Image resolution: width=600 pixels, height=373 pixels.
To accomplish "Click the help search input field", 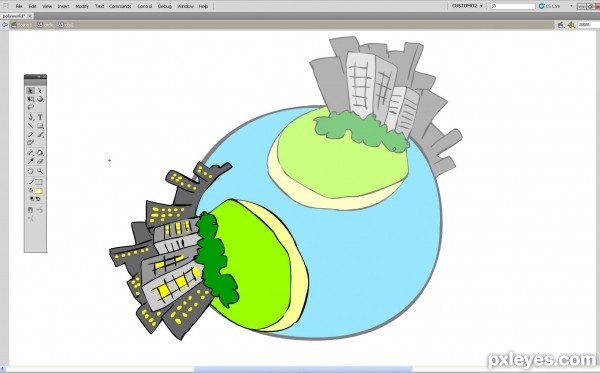I will pos(513,6).
